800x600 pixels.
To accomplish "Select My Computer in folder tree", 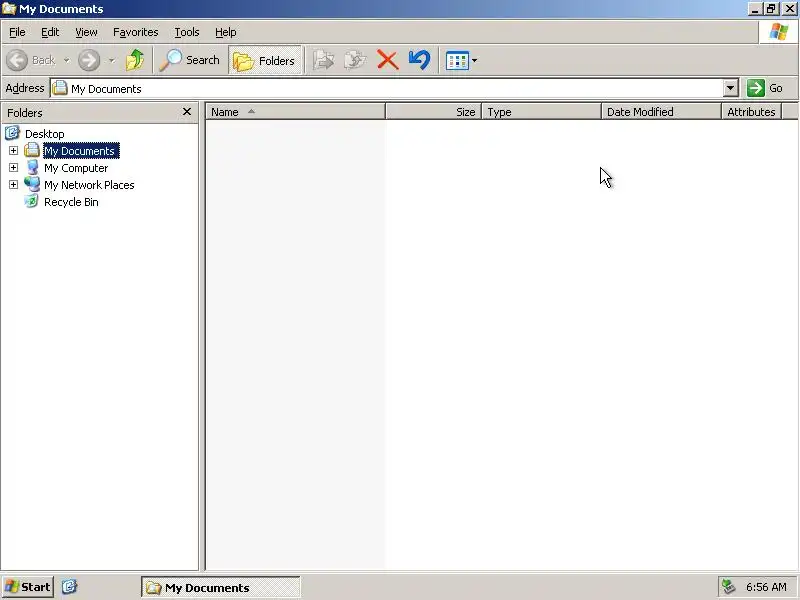I will 76,168.
